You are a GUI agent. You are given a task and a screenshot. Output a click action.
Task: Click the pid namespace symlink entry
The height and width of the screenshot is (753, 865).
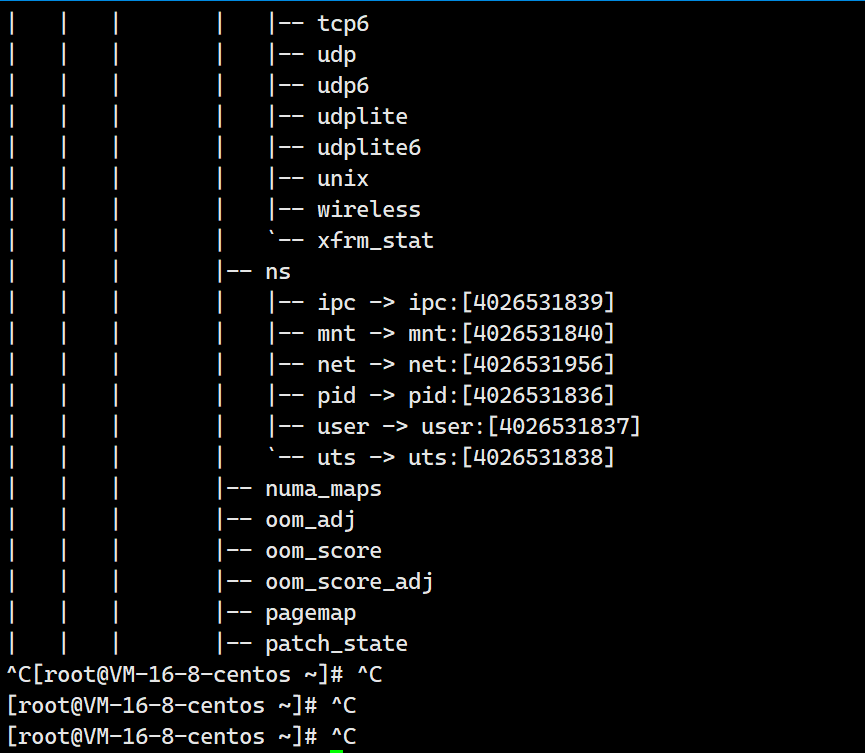tap(465, 396)
